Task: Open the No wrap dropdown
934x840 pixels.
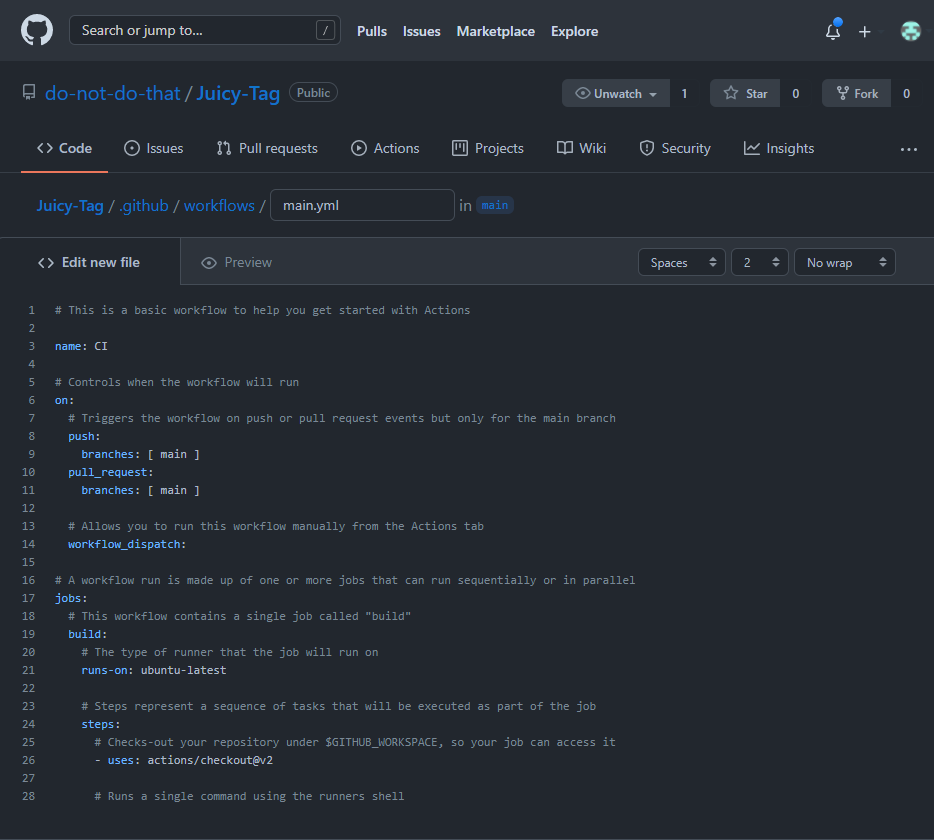Action: [x=845, y=262]
